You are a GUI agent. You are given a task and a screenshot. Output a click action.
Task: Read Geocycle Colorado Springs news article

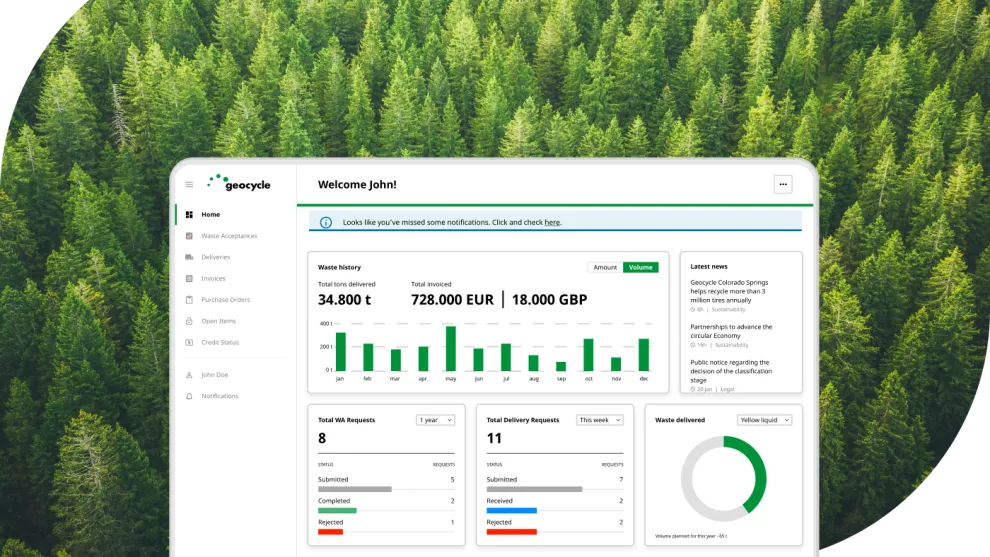(x=729, y=291)
